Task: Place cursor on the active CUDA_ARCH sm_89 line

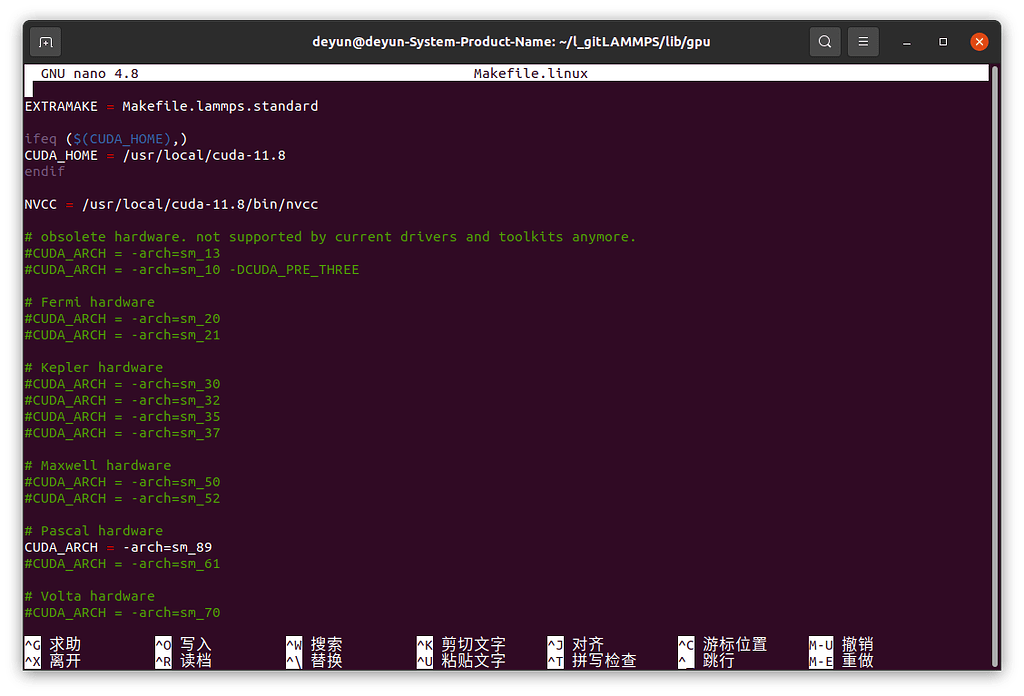Action: pos(118,547)
